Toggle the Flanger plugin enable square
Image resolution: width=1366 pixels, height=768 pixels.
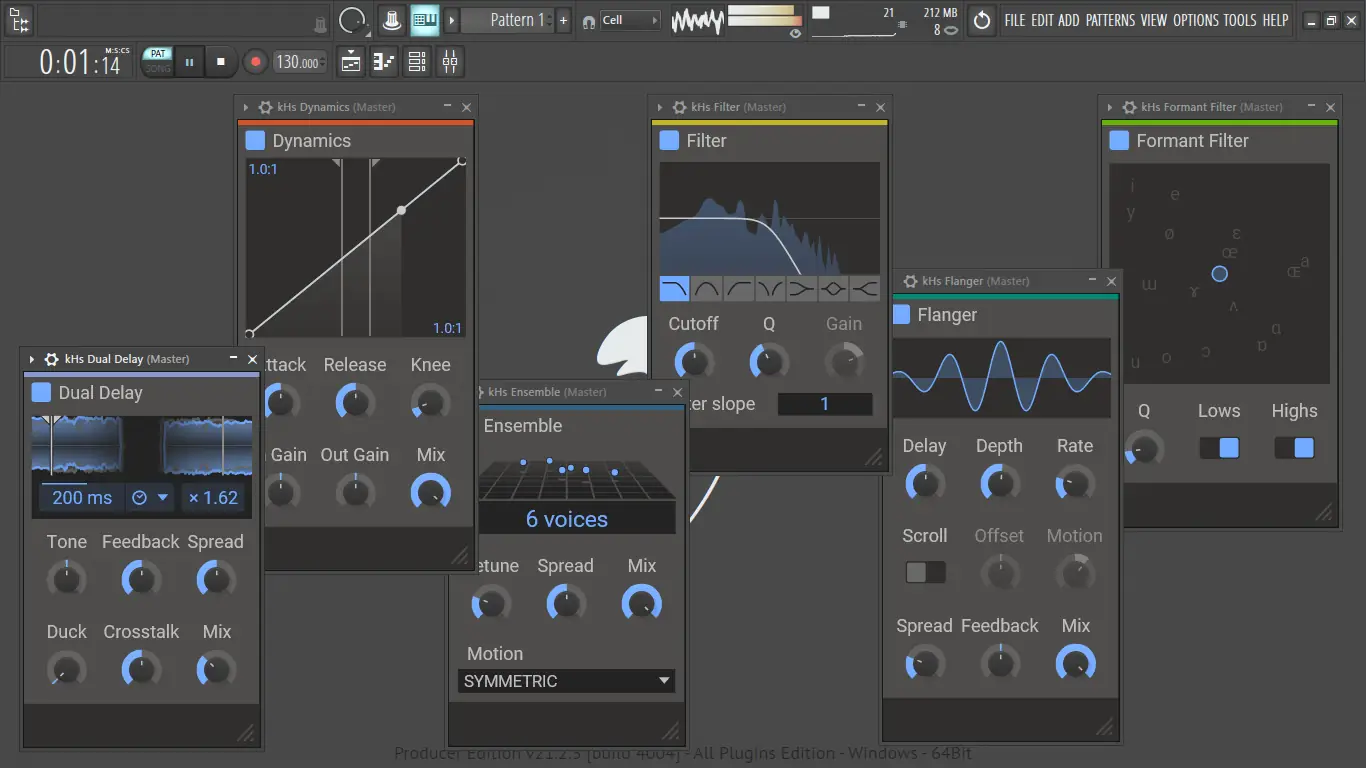point(901,315)
